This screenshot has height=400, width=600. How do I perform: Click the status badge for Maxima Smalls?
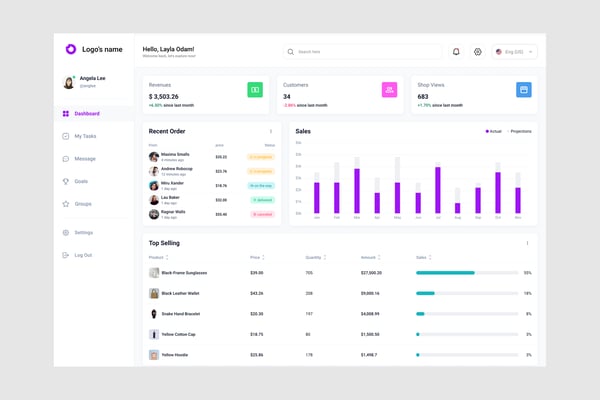click(261, 157)
